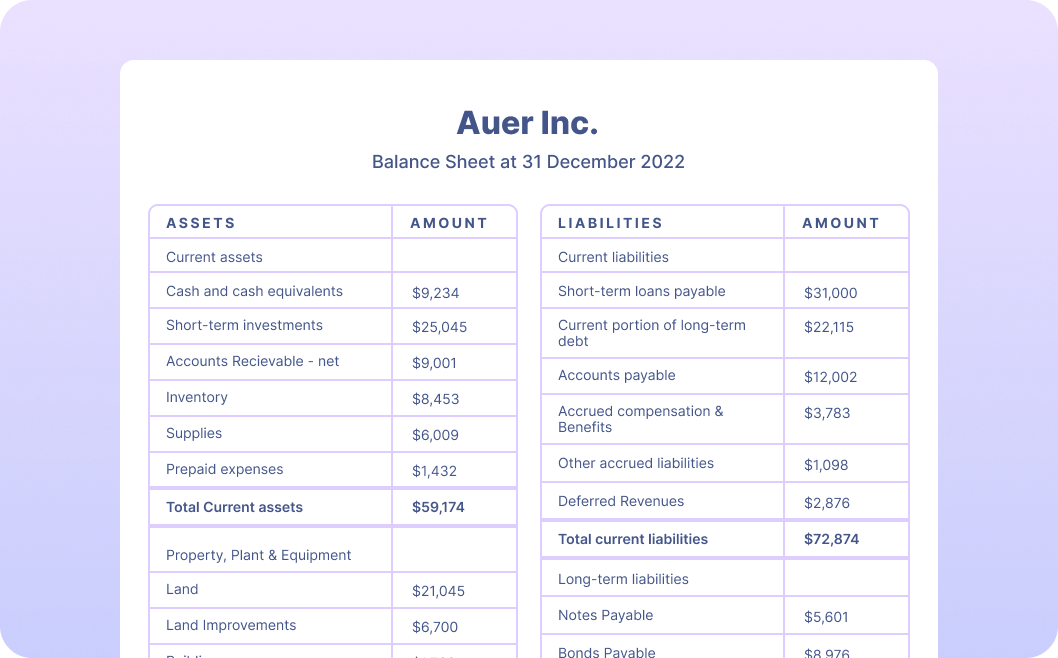1058x658 pixels.
Task: Click the Accounts payable amount $12,002
Action: pyautogui.click(x=830, y=377)
